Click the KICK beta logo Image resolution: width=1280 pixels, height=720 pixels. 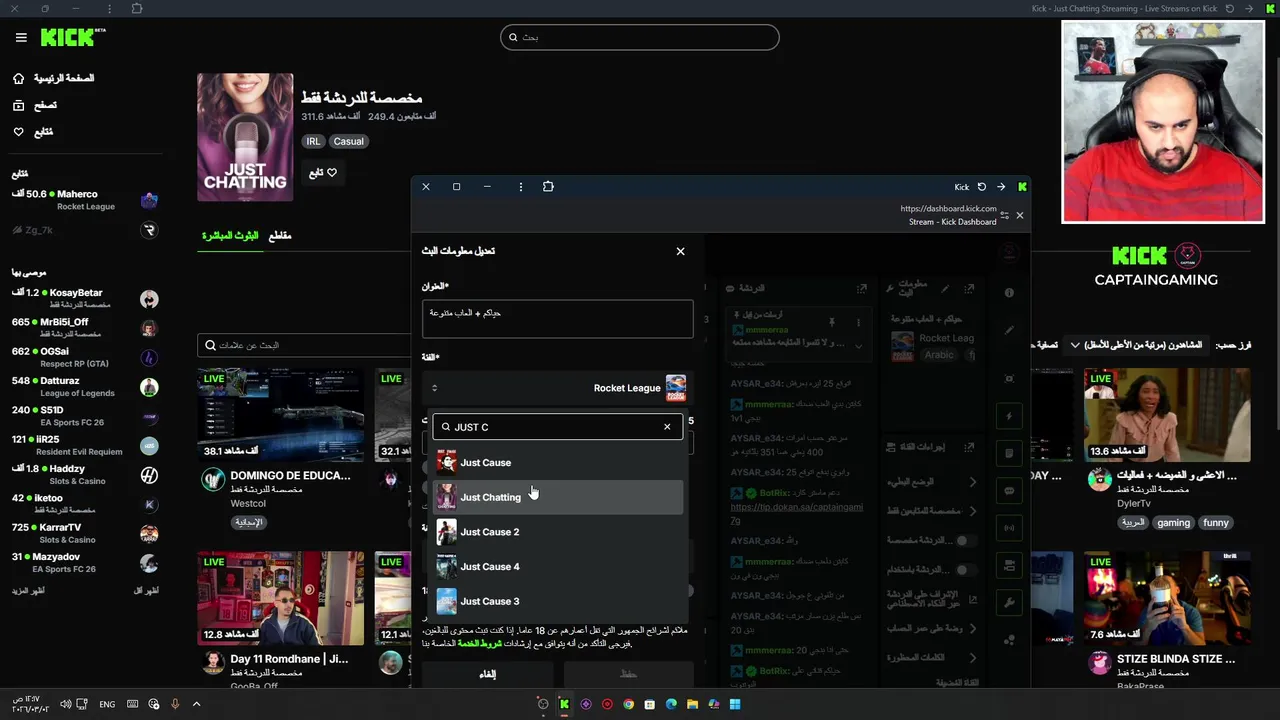point(72,37)
